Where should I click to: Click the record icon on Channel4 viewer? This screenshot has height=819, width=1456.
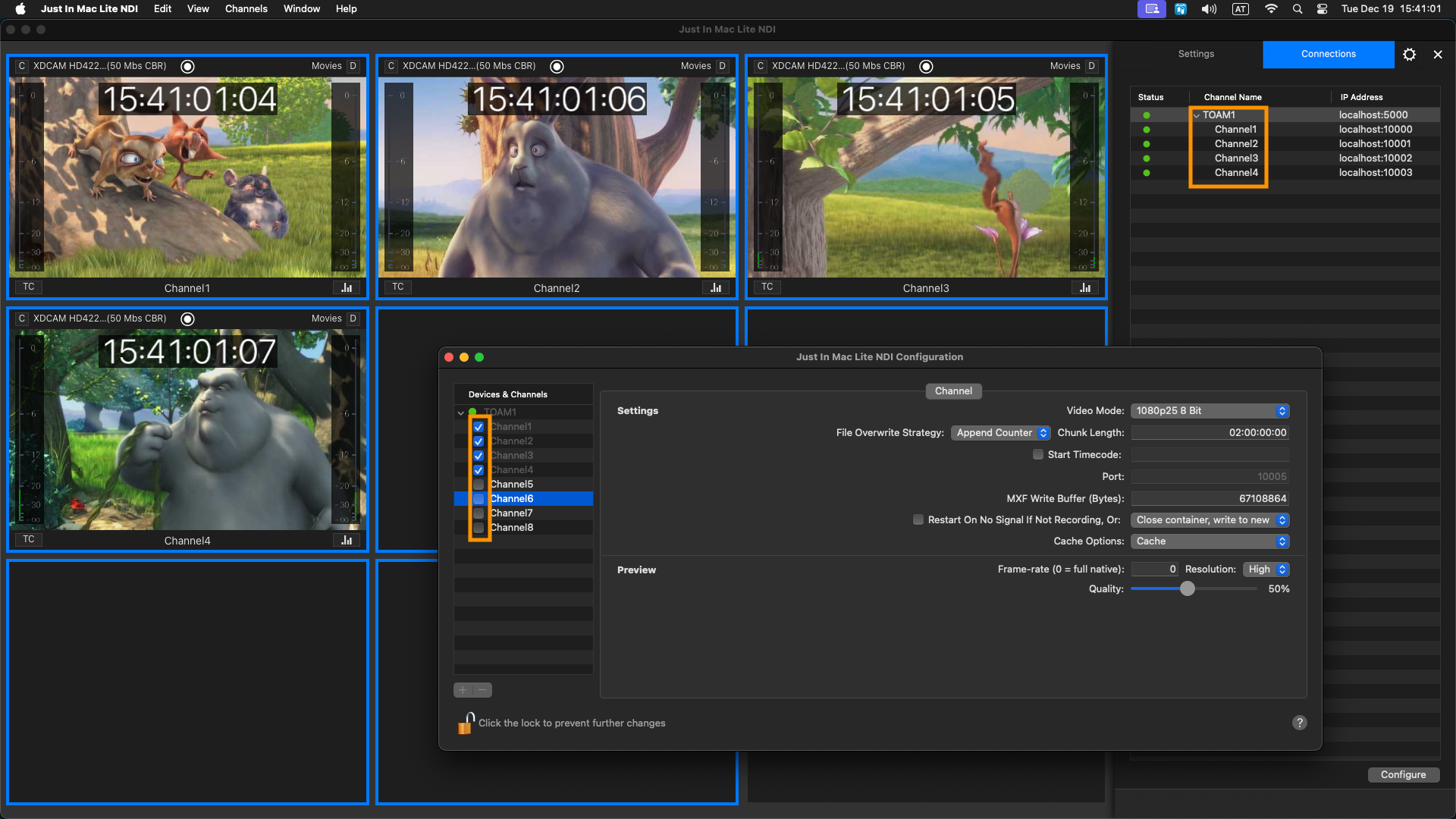click(x=187, y=318)
